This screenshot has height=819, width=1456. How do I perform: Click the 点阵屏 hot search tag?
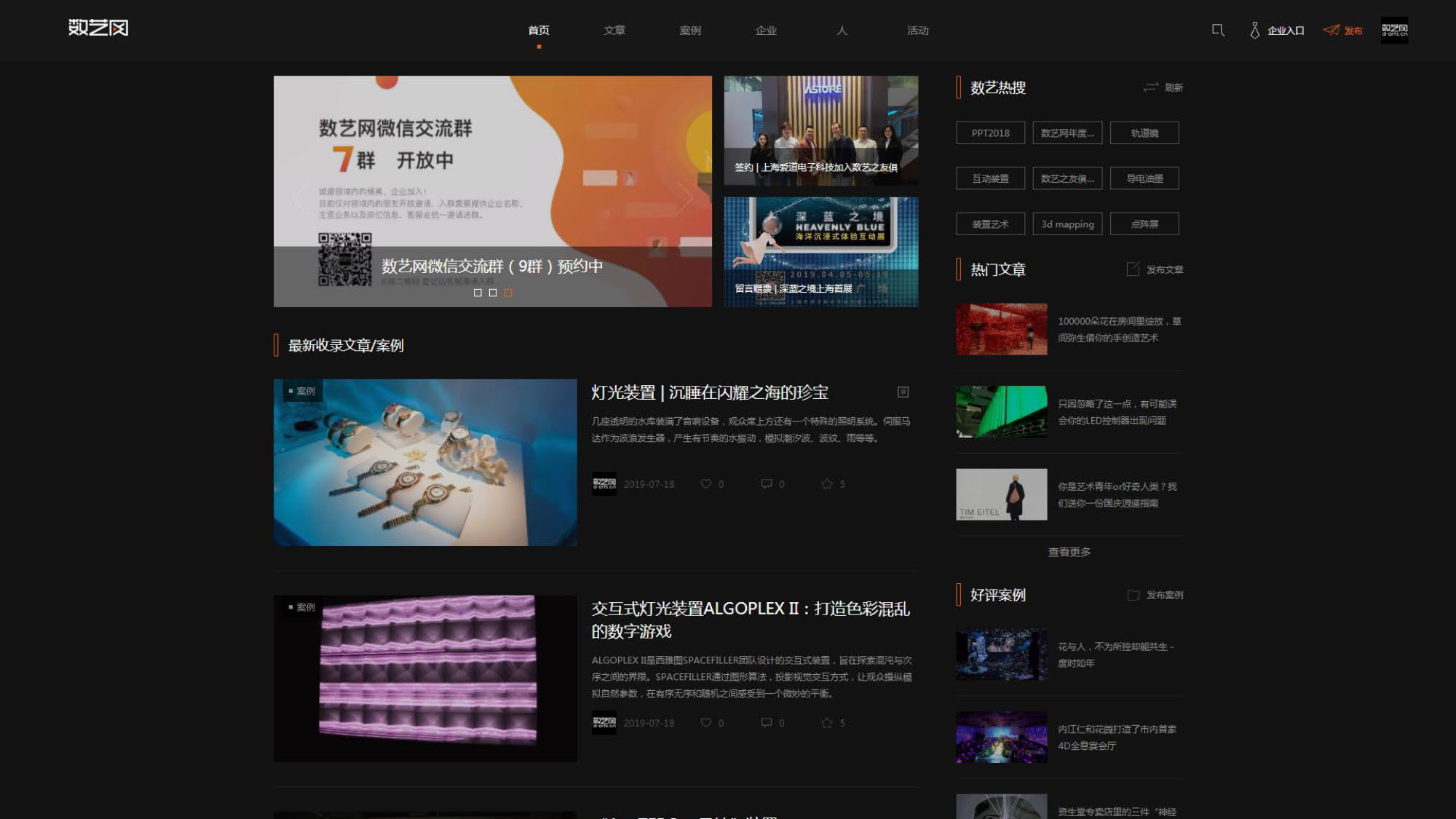tap(1144, 223)
